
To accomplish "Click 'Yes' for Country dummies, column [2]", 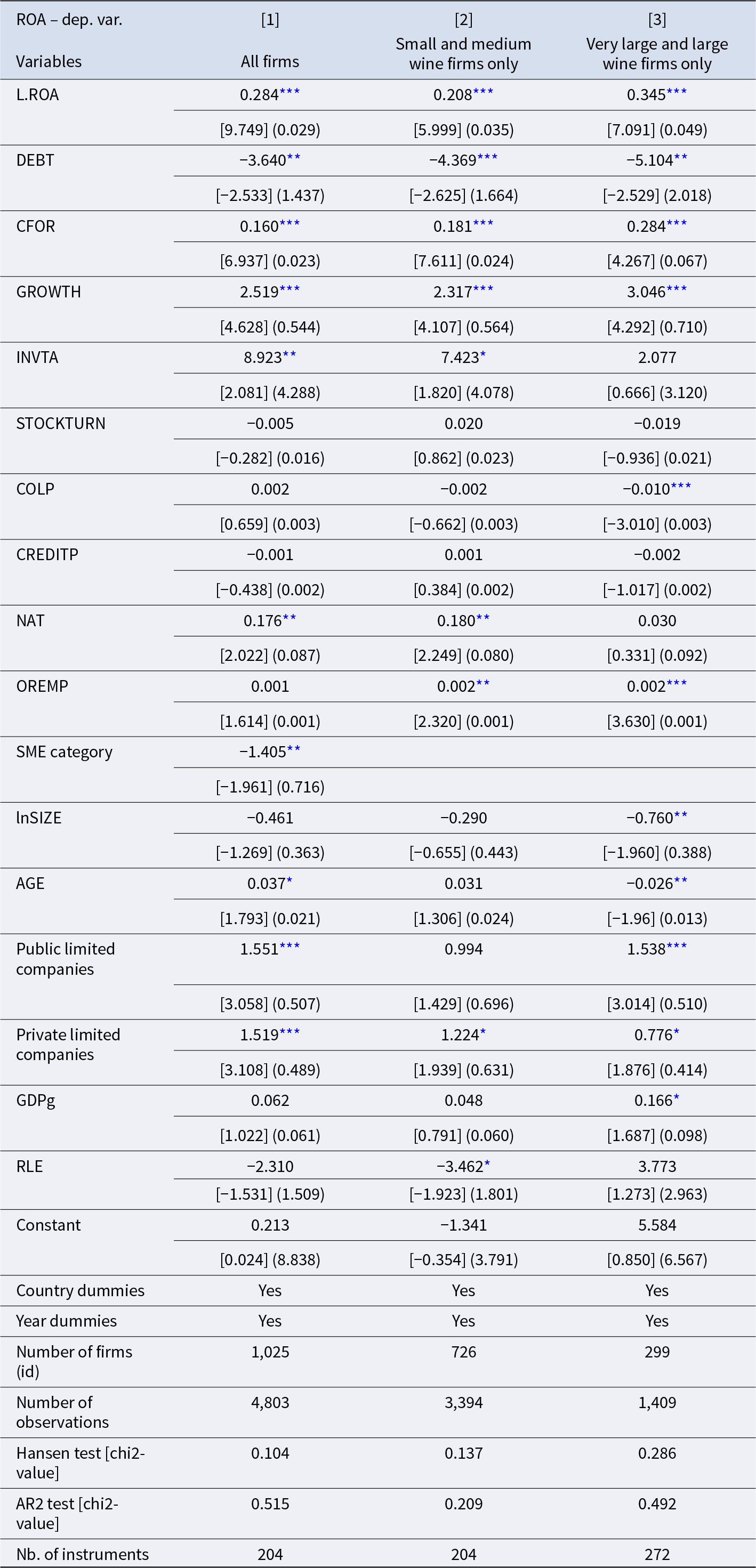I will (463, 1290).
